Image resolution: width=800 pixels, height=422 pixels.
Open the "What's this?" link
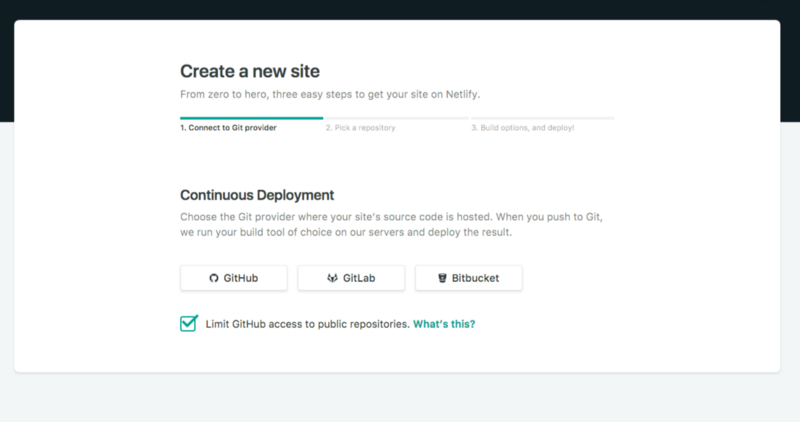pos(444,324)
